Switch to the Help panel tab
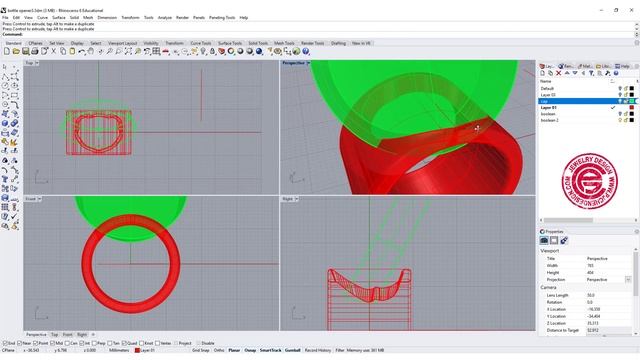Image resolution: width=640 pixels, height=360 pixels. point(622,66)
